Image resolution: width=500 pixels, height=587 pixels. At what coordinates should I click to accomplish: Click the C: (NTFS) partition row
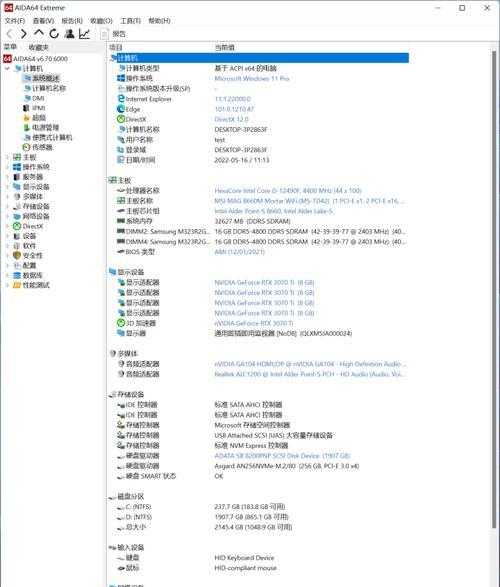(x=201, y=507)
